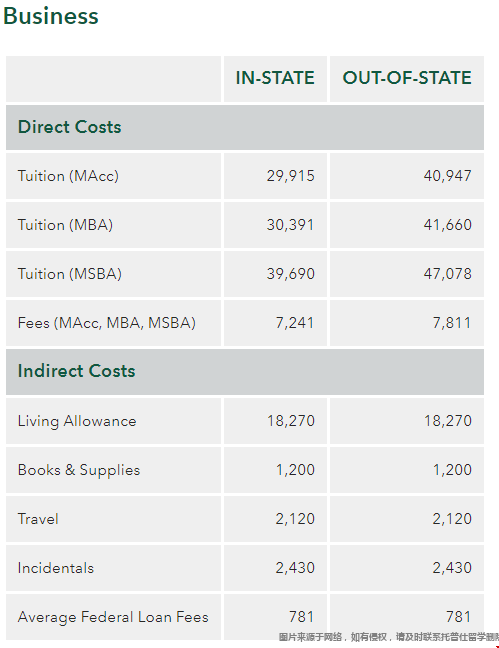Click the Business heading
This screenshot has height=648, width=499.
pos(50,17)
